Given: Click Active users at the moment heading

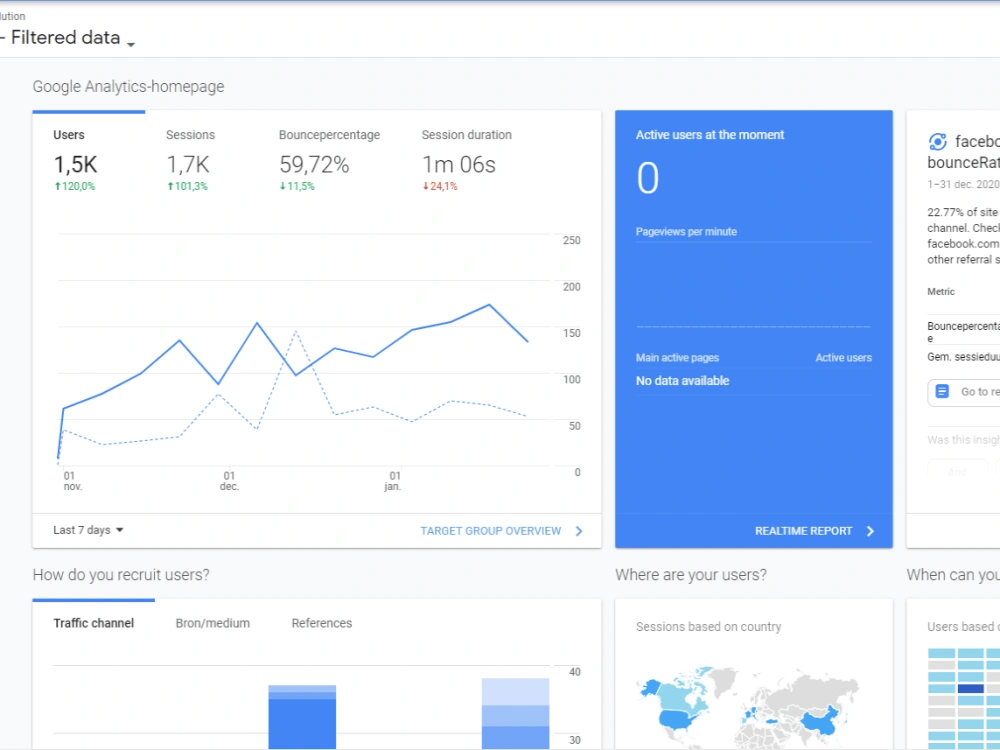Looking at the screenshot, I should click(710, 135).
